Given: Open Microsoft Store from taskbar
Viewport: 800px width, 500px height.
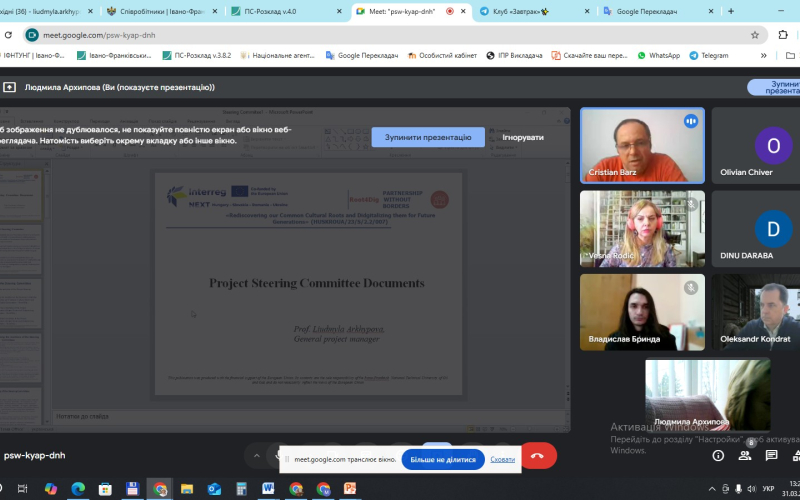Looking at the screenshot, I should point(105,489).
